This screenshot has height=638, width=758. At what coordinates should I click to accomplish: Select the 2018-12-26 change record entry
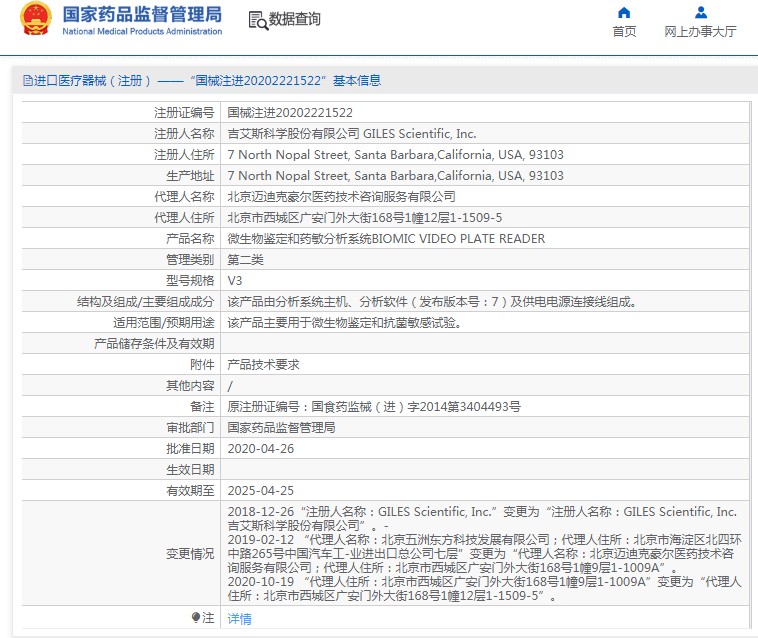(x=482, y=519)
